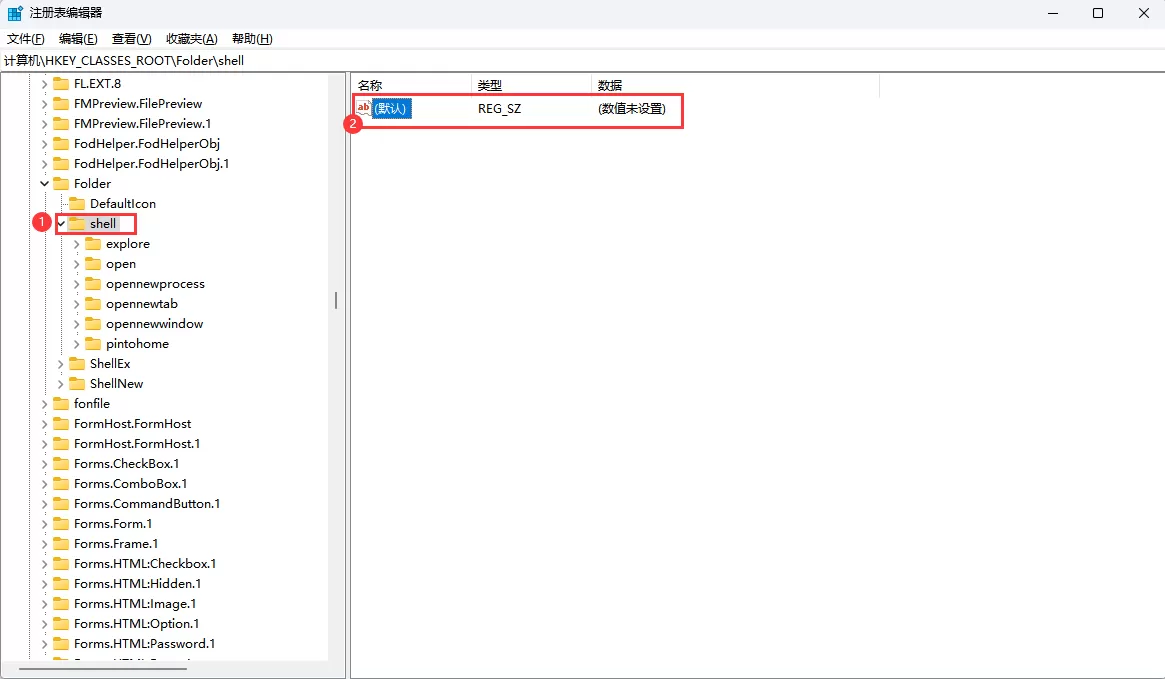Open the 收藏夹 menu

pos(190,38)
